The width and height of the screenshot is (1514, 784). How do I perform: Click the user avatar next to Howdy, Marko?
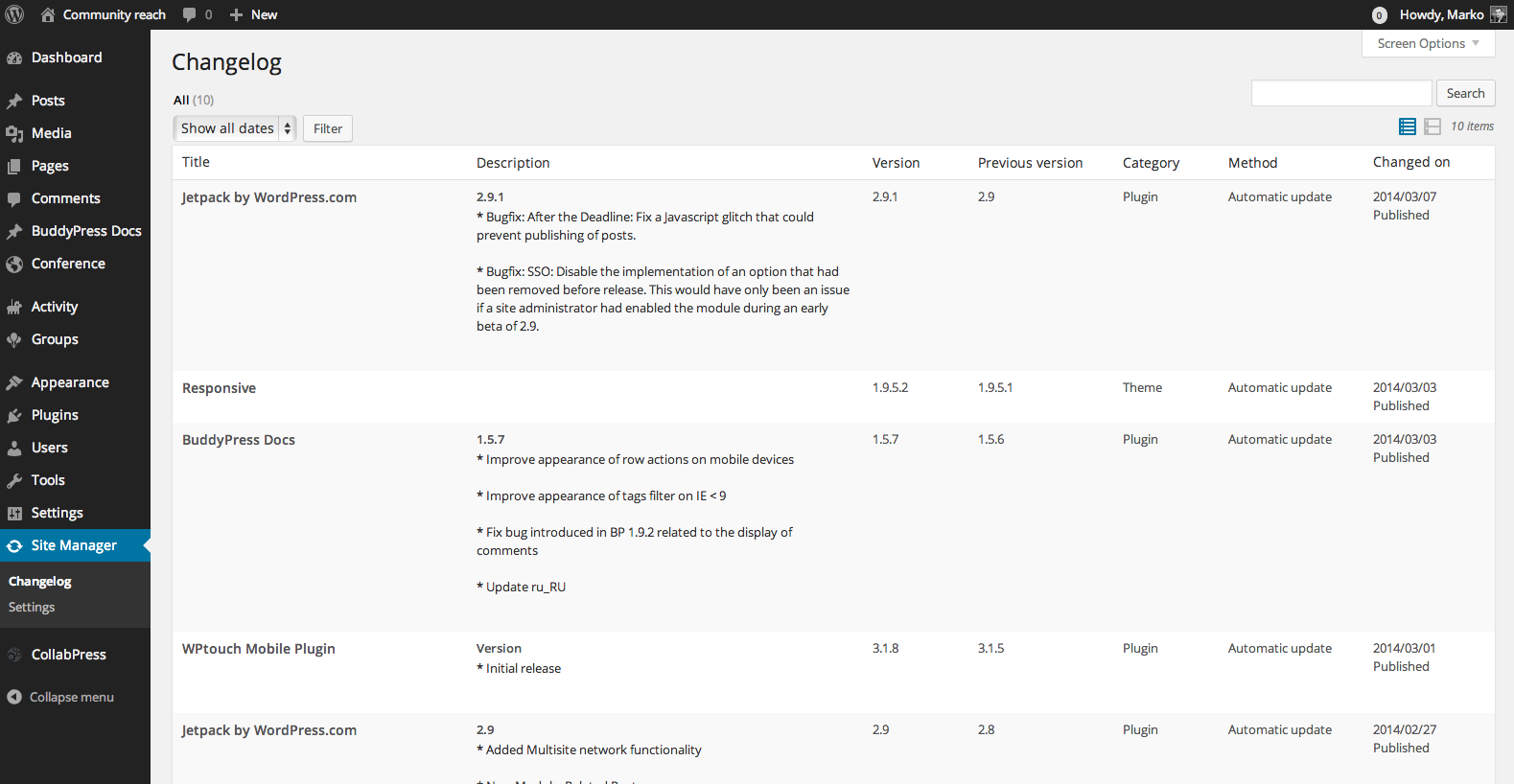pos(1498,14)
